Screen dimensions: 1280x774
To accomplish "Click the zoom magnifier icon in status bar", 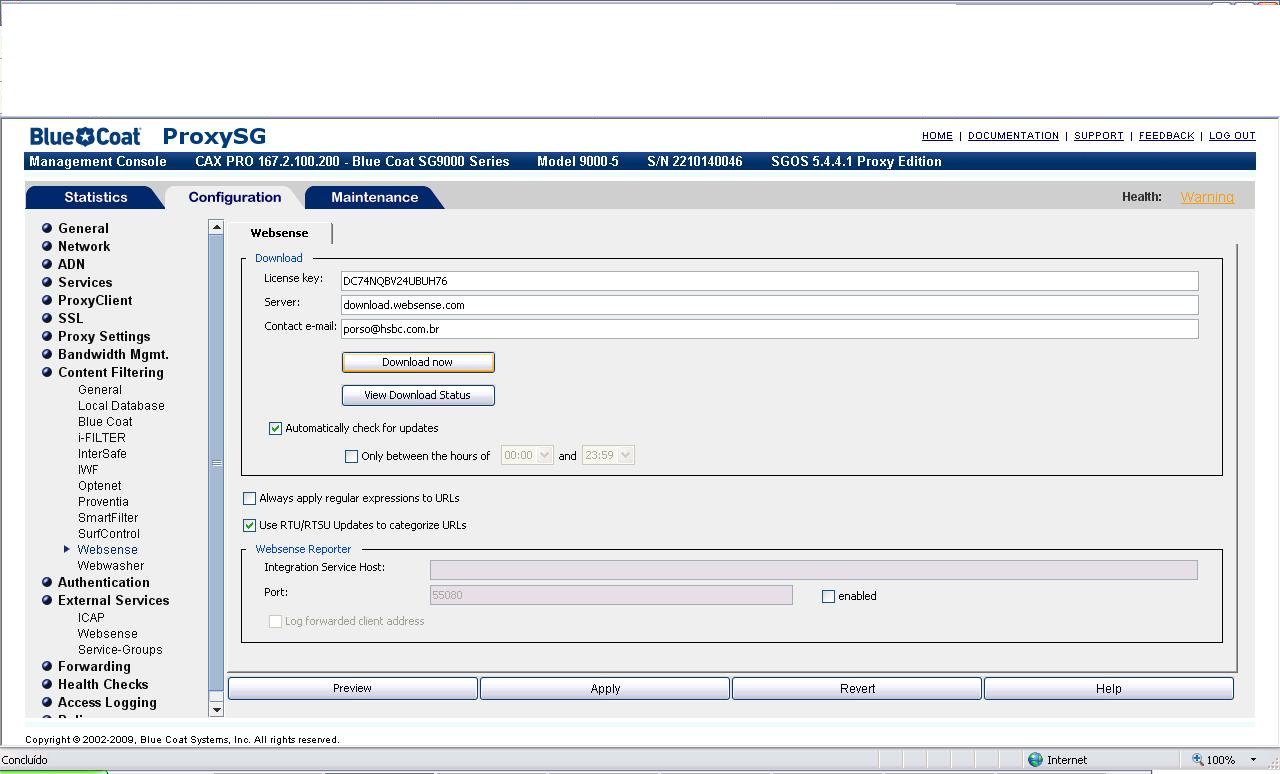I will coord(1197,760).
